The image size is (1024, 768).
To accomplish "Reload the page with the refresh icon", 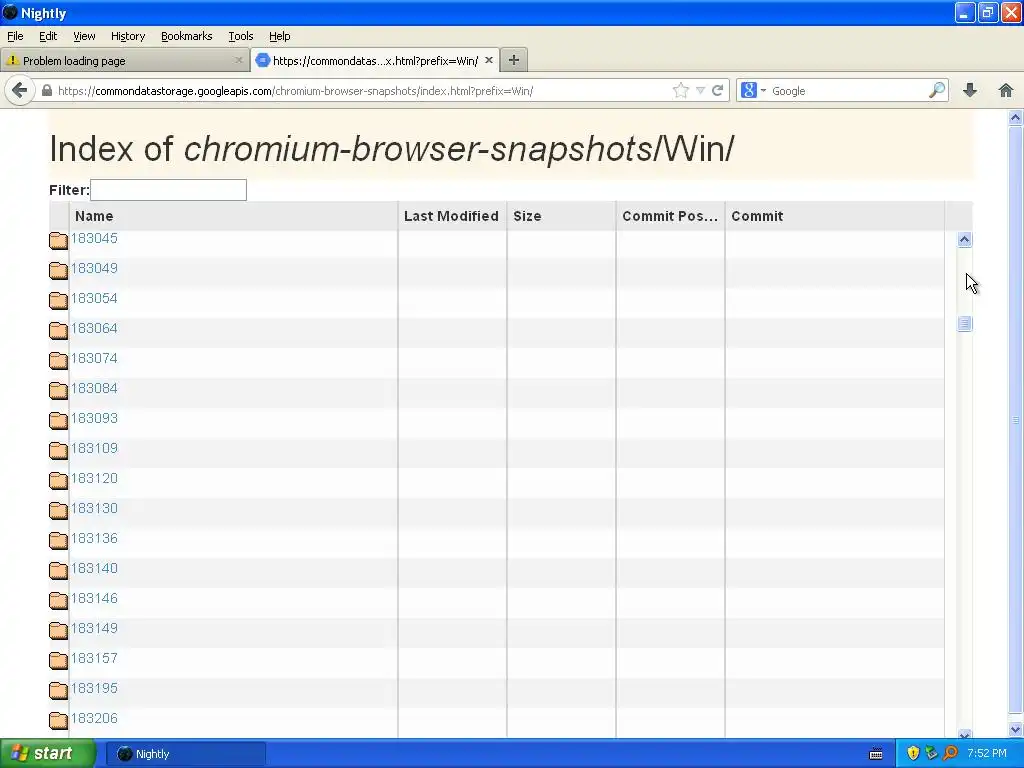I will click(718, 91).
